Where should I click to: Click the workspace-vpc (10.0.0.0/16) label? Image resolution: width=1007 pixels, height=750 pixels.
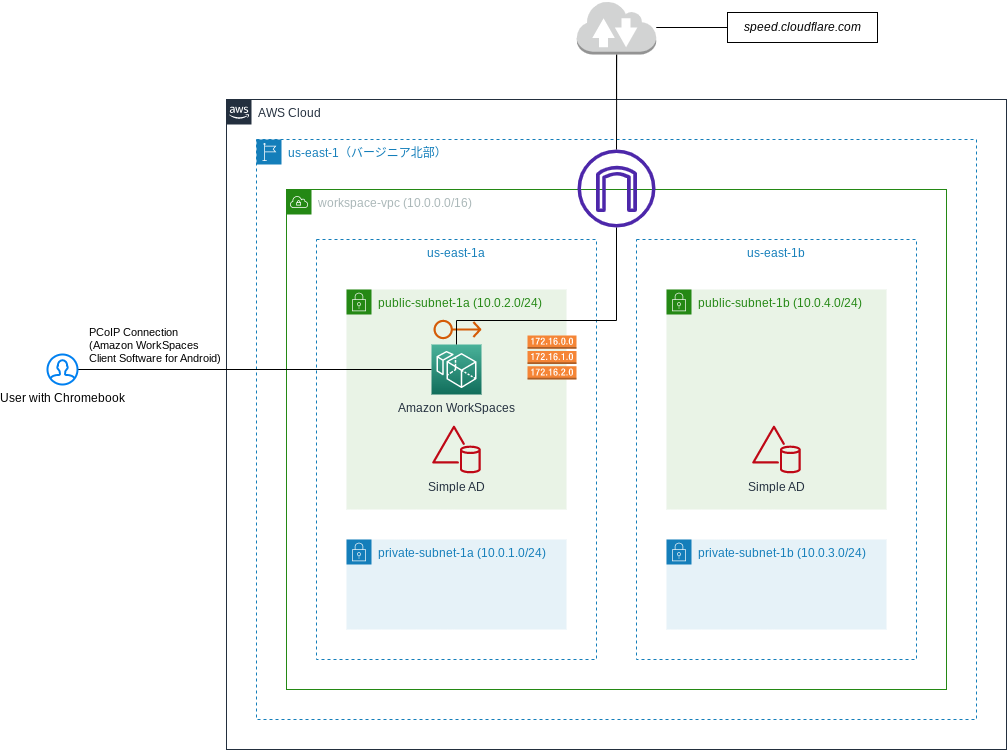pyautogui.click(x=395, y=203)
